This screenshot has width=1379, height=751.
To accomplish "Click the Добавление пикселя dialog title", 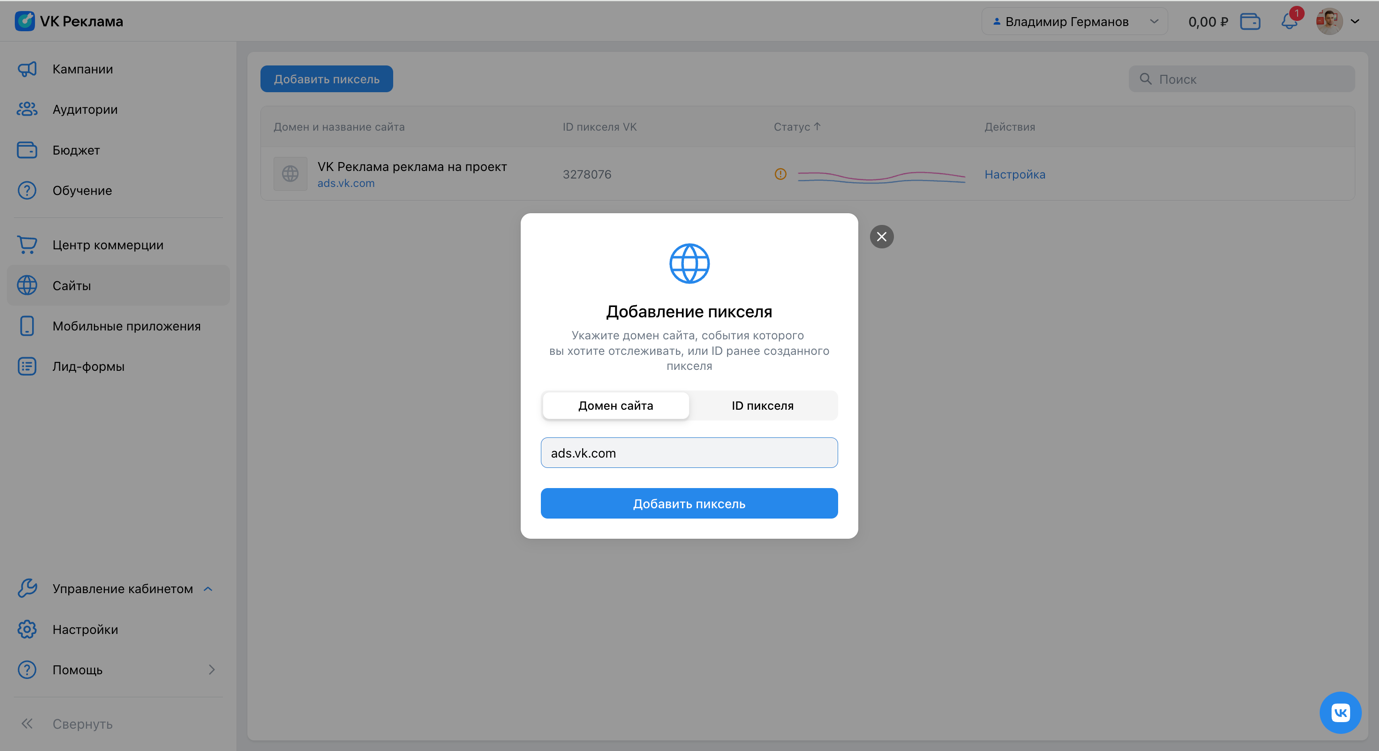I will click(689, 312).
